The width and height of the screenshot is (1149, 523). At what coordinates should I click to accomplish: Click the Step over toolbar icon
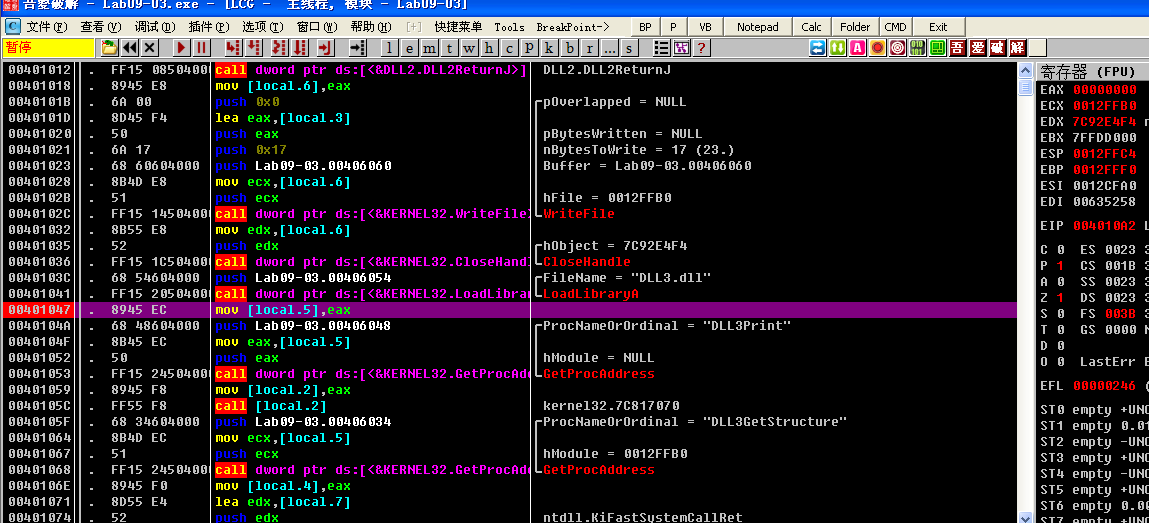tap(254, 48)
